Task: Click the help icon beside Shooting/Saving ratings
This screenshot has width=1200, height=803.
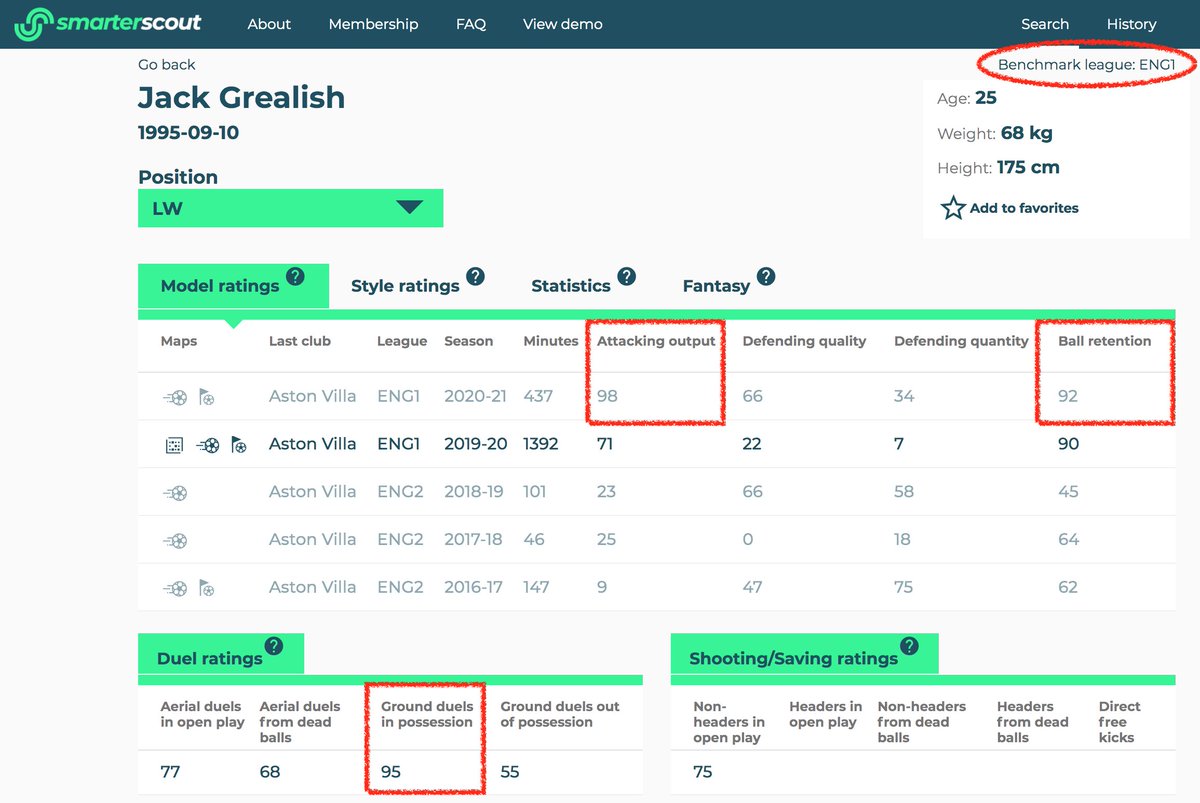Action: point(909,646)
